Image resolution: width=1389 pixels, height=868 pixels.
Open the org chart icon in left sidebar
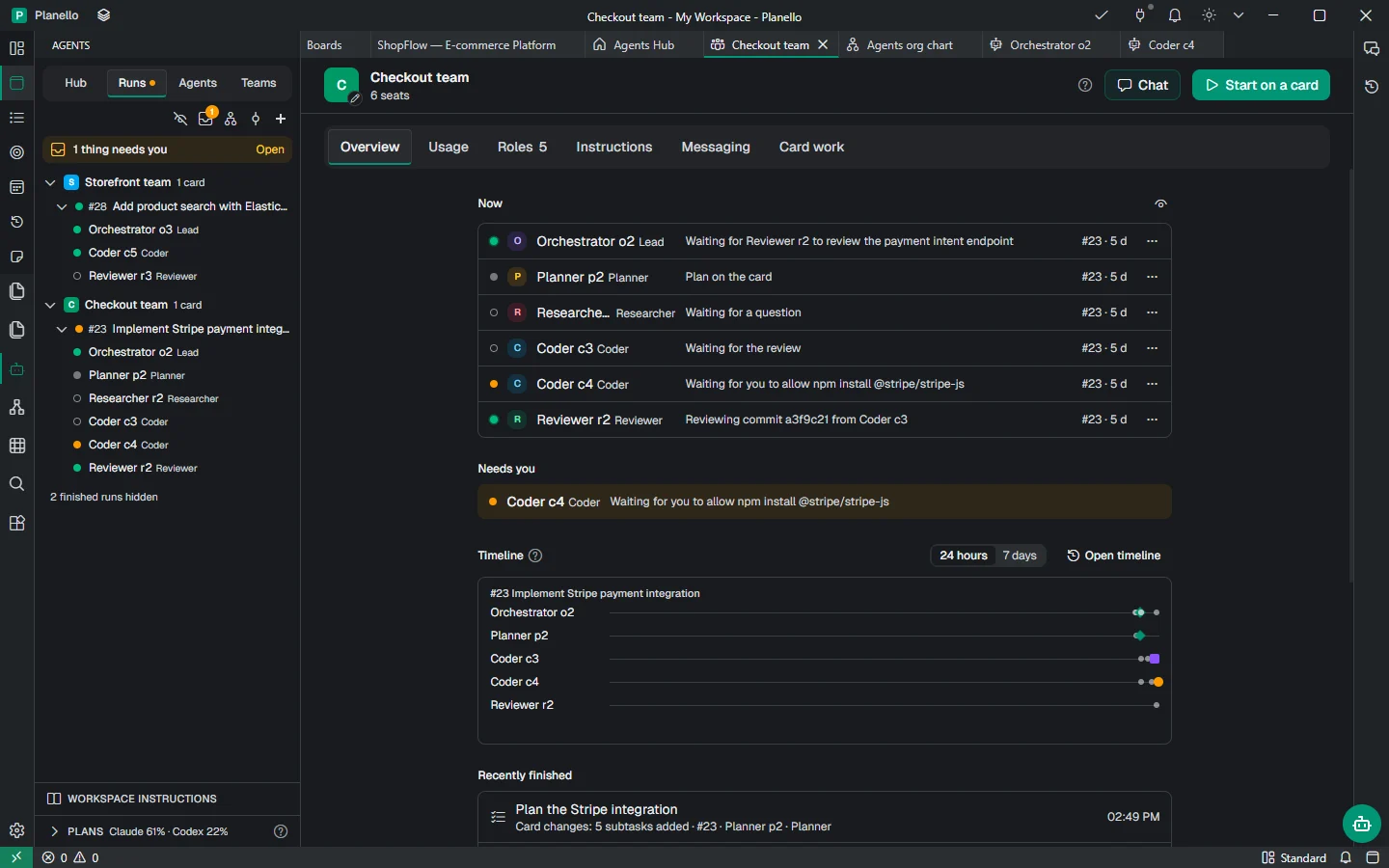click(x=16, y=407)
